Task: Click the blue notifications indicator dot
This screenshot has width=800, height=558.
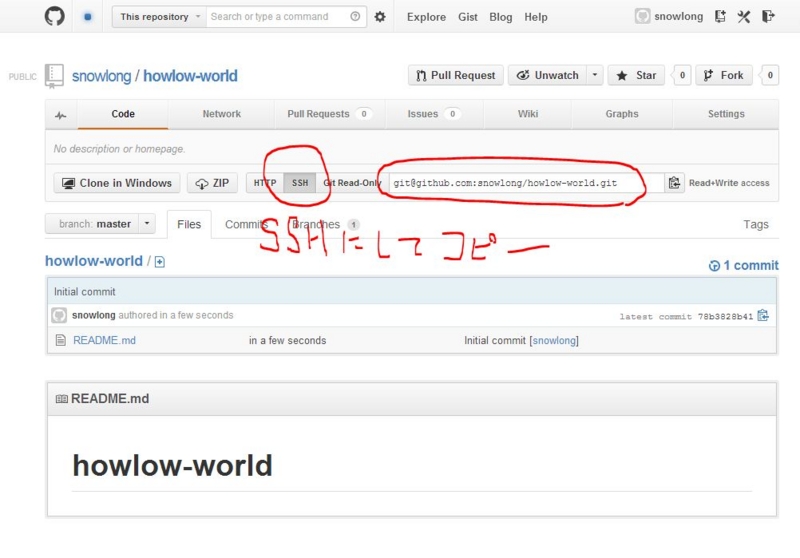Action: 88,17
